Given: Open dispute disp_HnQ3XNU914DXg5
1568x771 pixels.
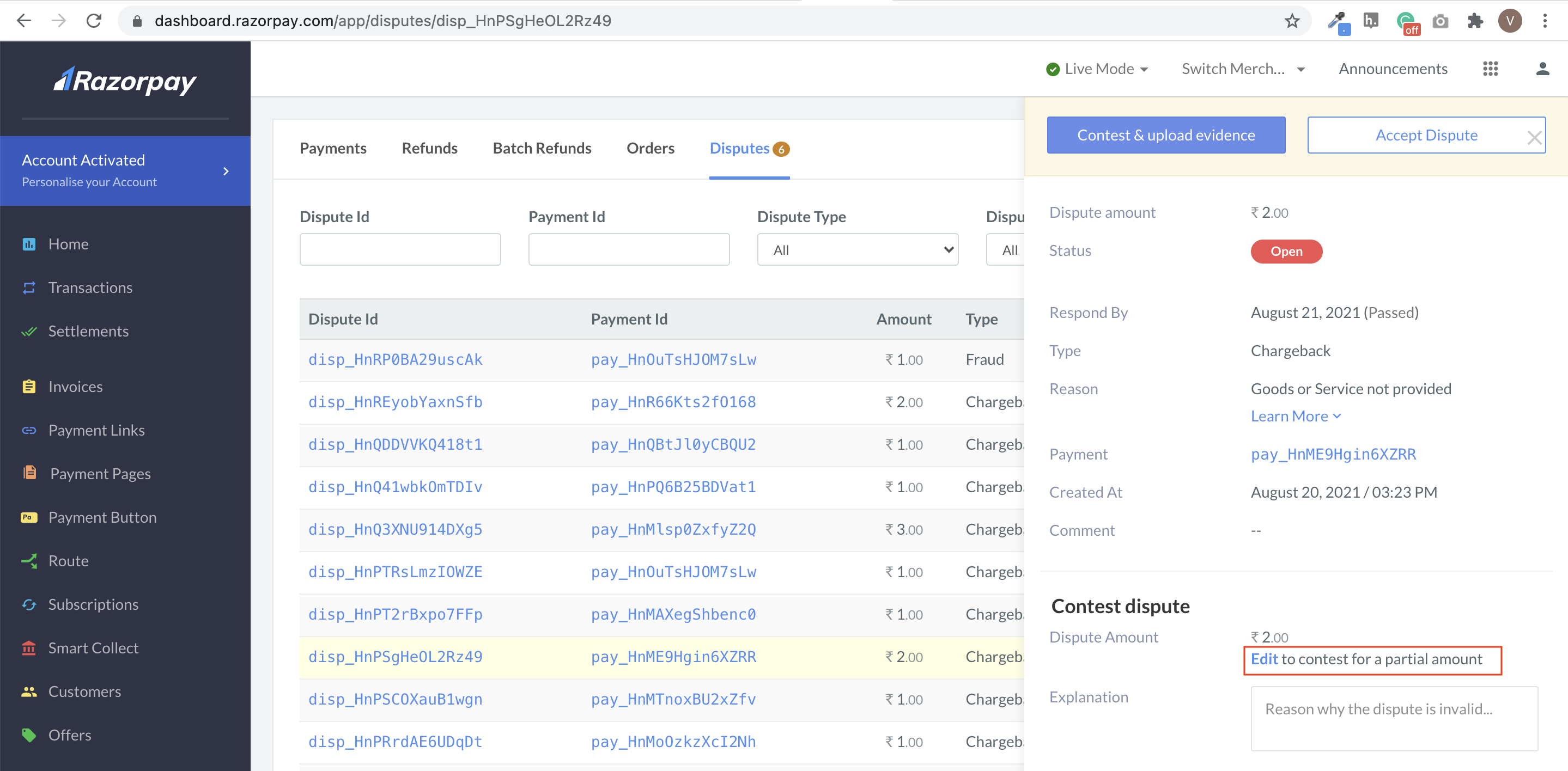Looking at the screenshot, I should point(395,529).
